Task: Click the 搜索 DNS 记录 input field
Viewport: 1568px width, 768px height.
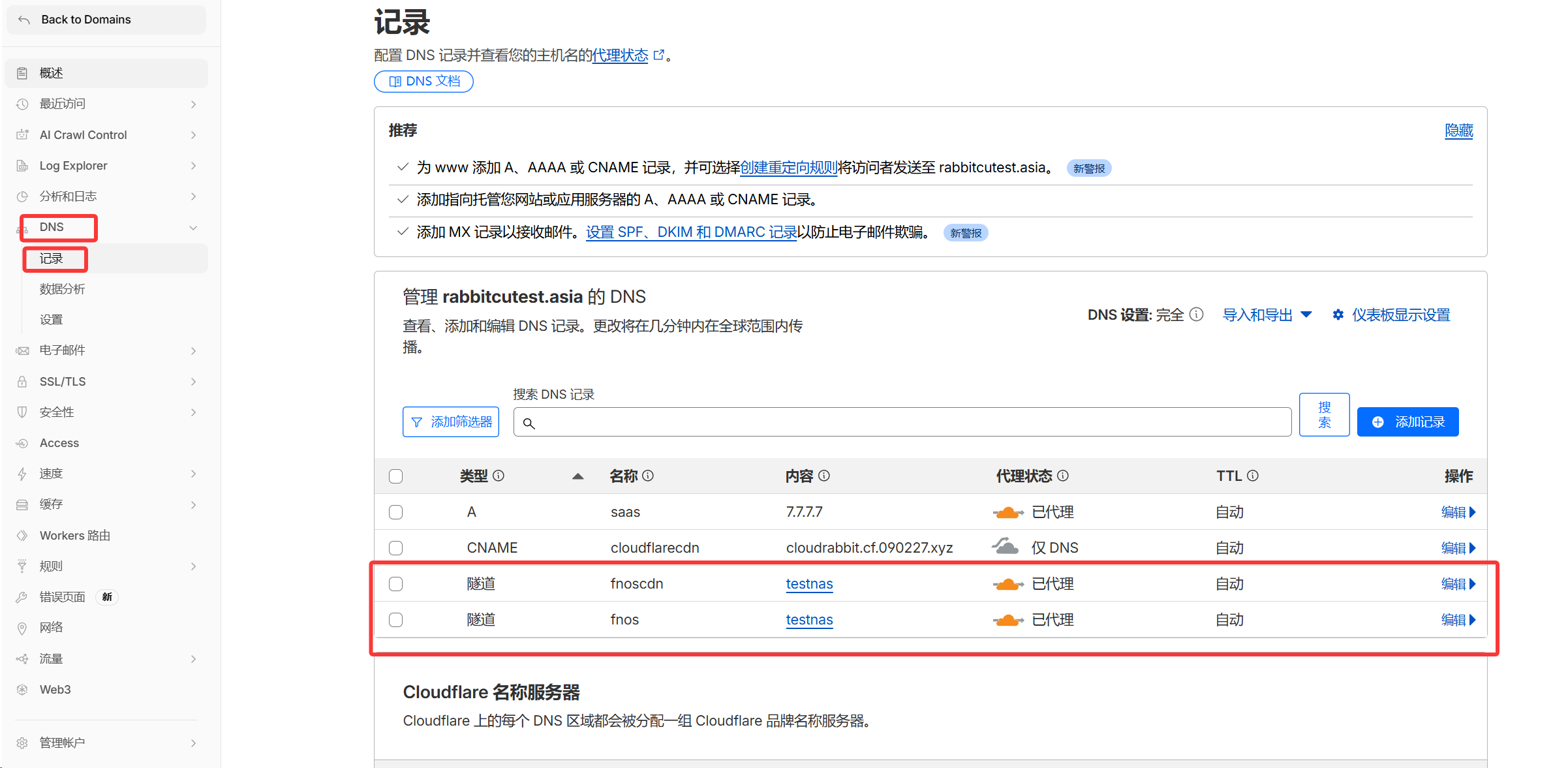Action: [902, 423]
